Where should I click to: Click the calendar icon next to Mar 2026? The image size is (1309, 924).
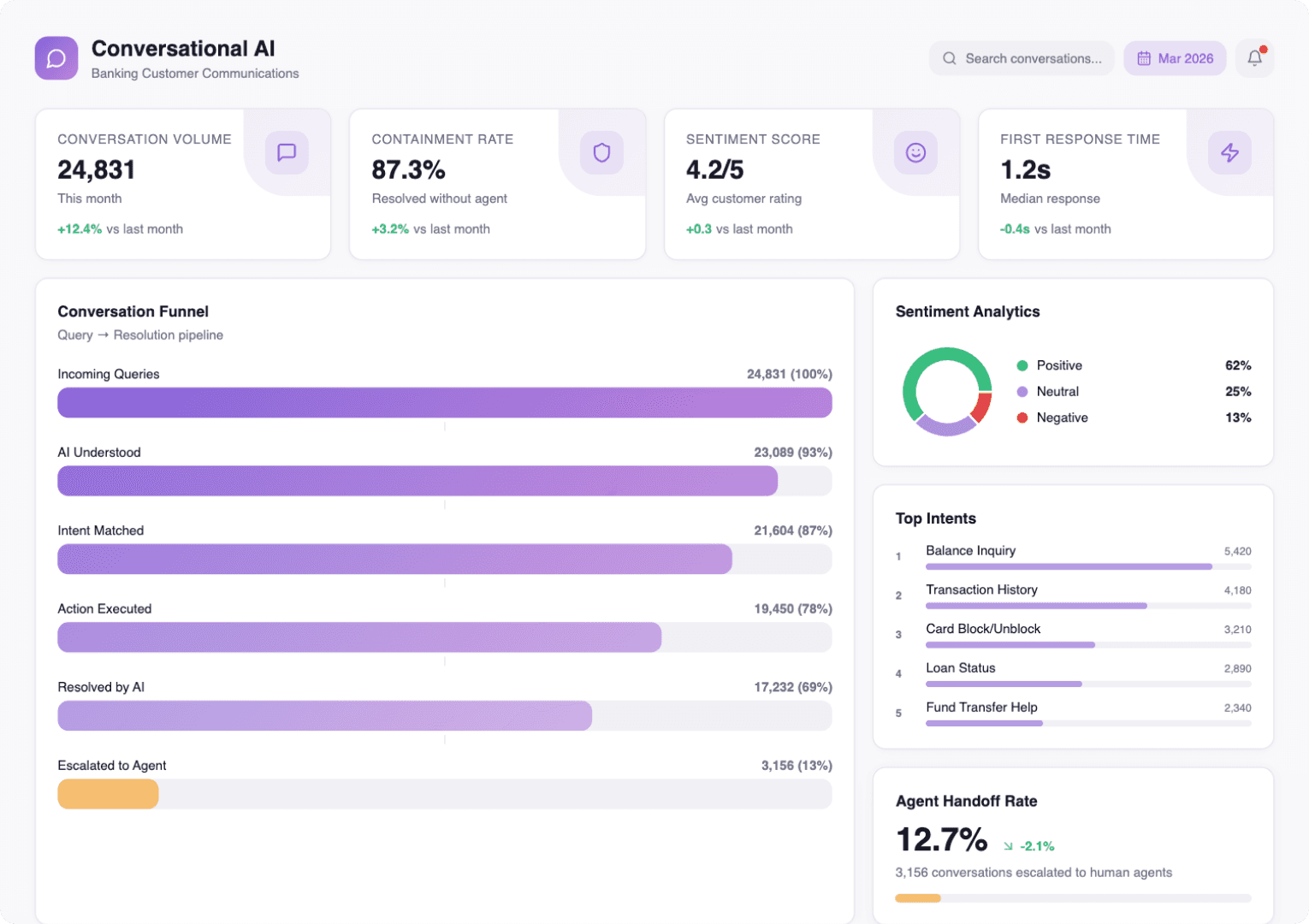tap(1144, 57)
